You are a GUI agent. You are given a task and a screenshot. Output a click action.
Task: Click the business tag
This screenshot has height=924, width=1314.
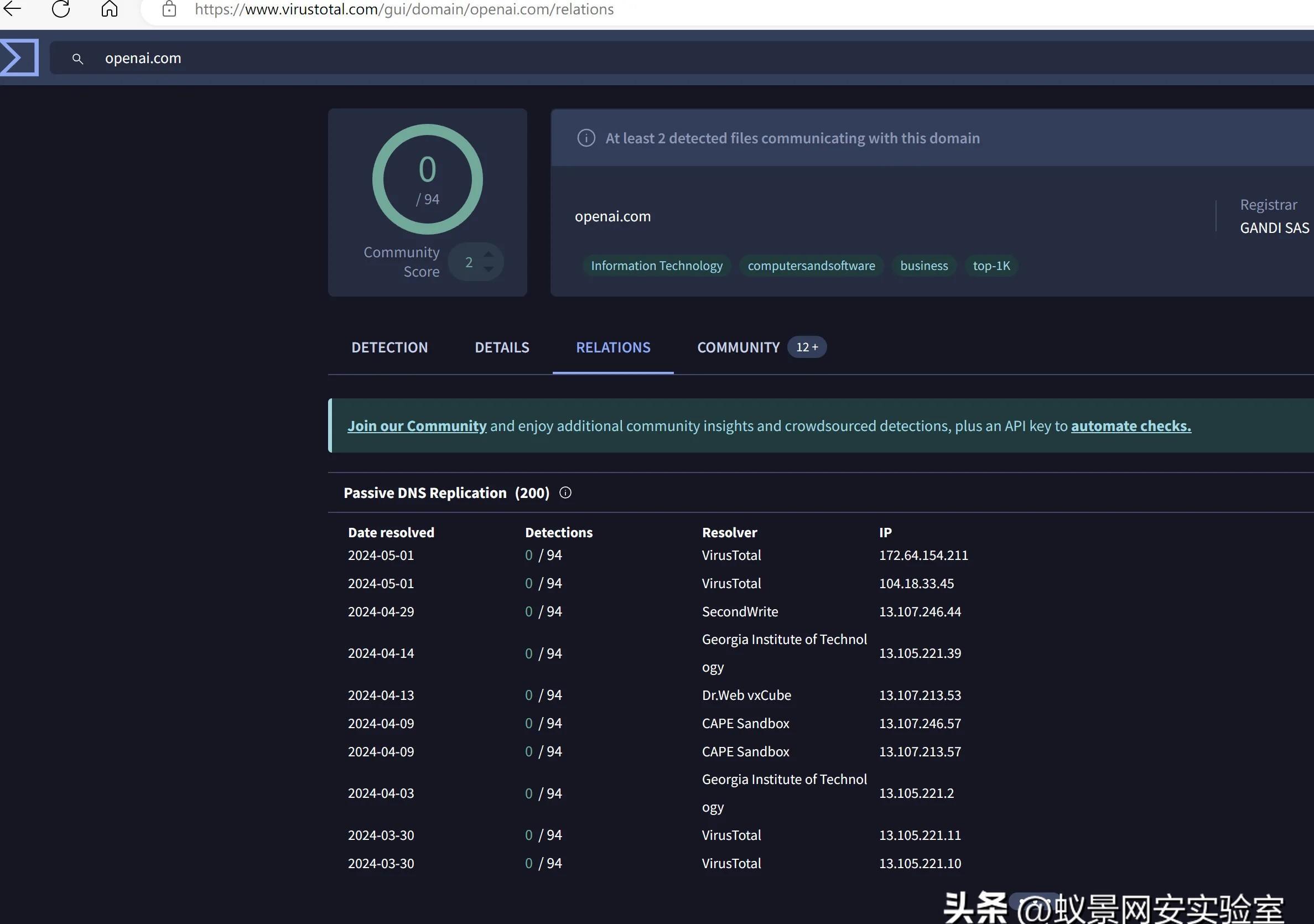pyautogui.click(x=924, y=266)
